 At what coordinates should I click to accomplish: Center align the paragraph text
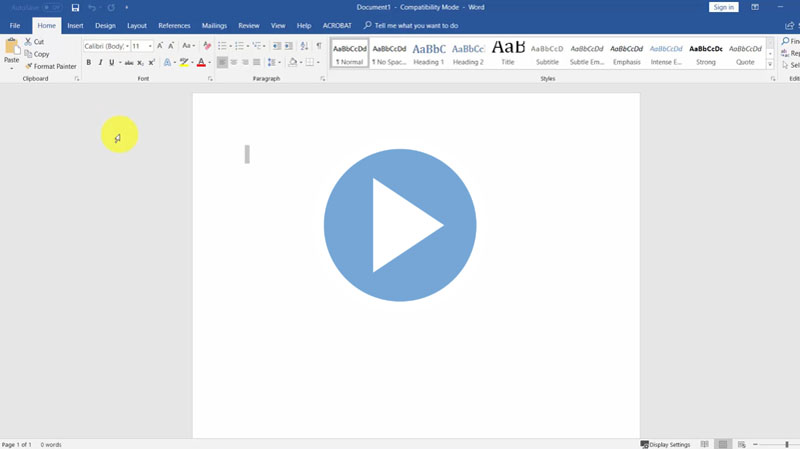pos(234,62)
